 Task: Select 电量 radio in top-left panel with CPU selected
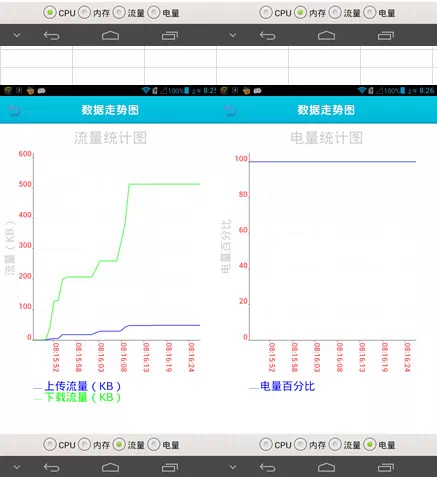tap(154, 13)
